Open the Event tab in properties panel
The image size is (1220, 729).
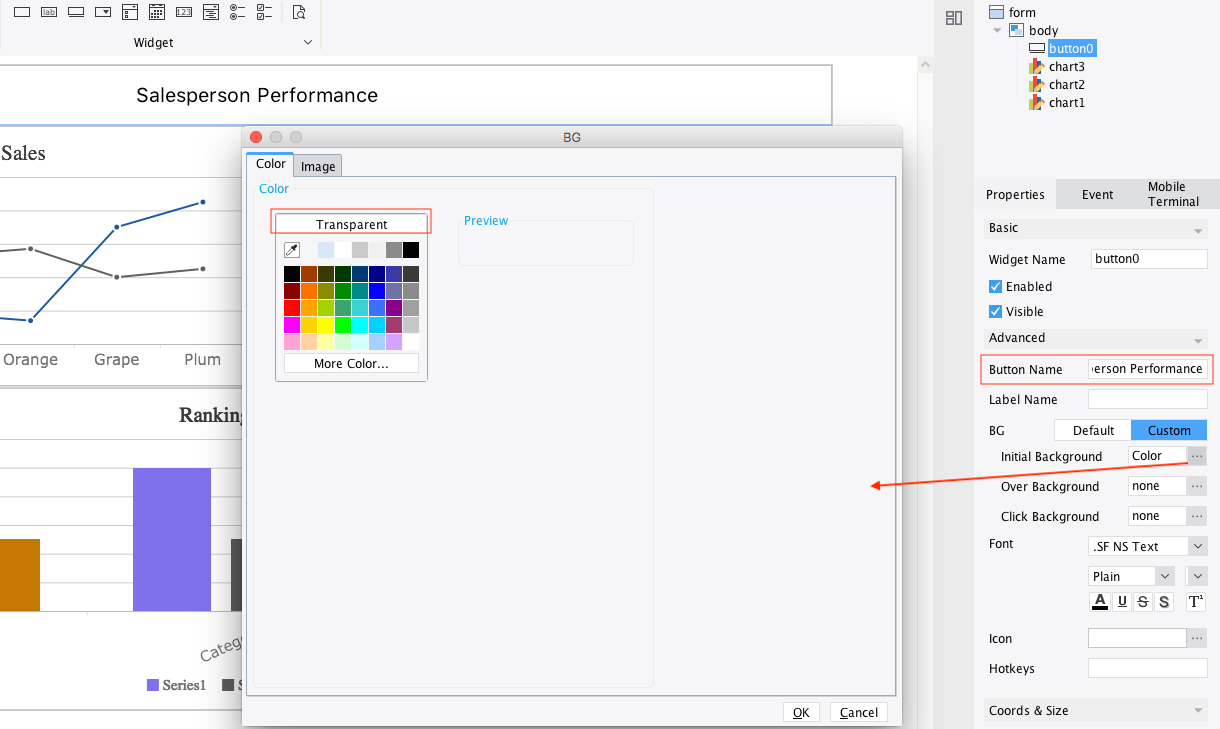point(1097,195)
